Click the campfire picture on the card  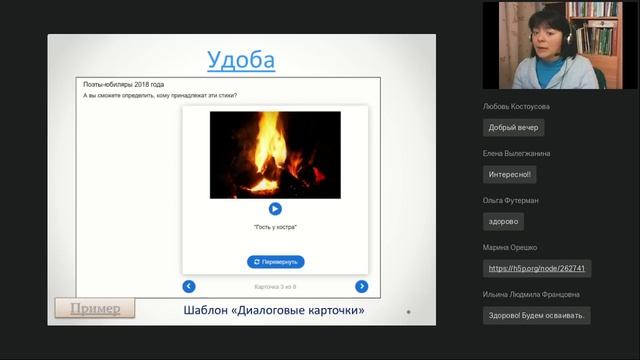point(275,155)
